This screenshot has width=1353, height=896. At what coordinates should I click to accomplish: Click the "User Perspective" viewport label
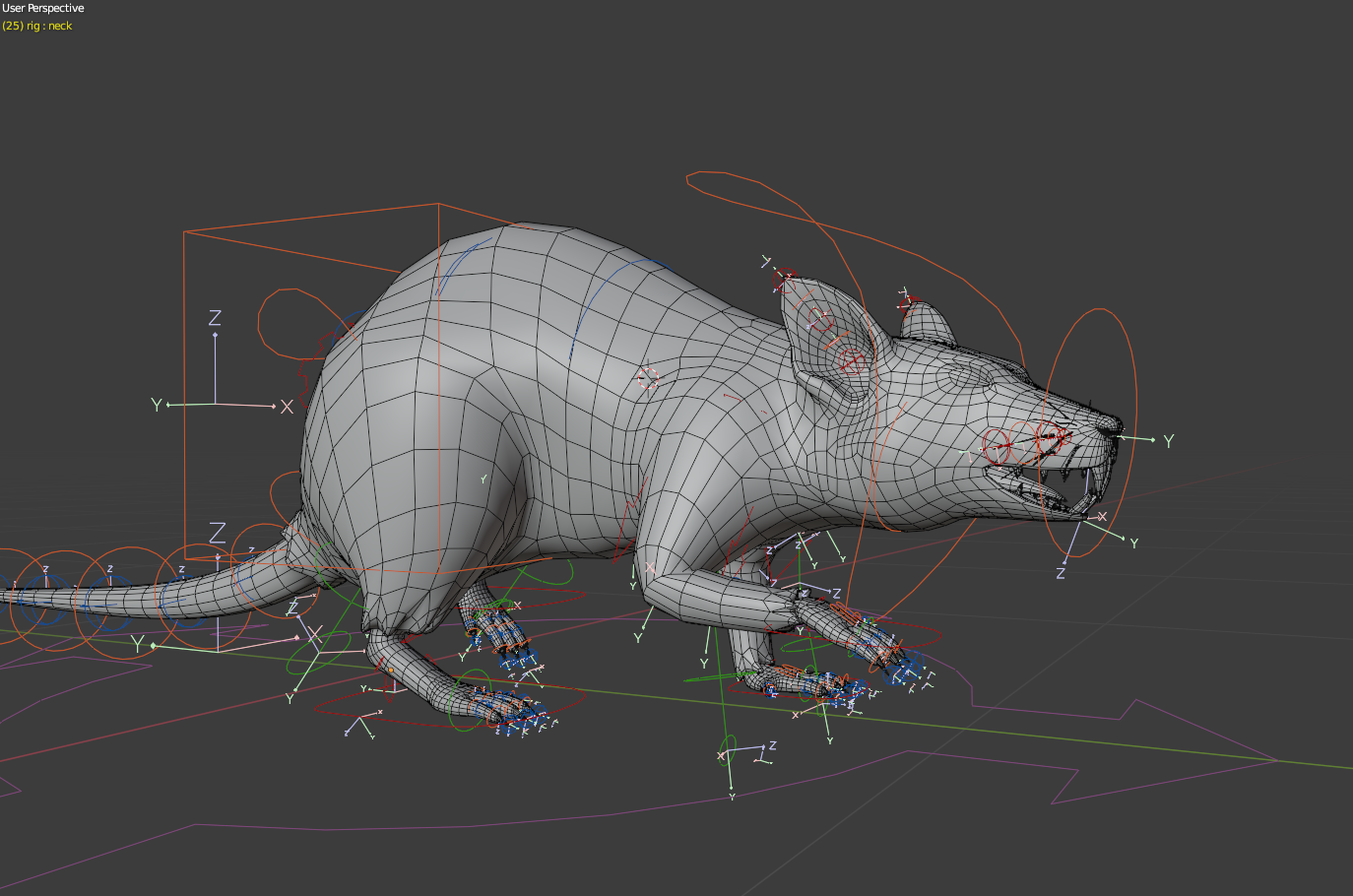tap(43, 8)
